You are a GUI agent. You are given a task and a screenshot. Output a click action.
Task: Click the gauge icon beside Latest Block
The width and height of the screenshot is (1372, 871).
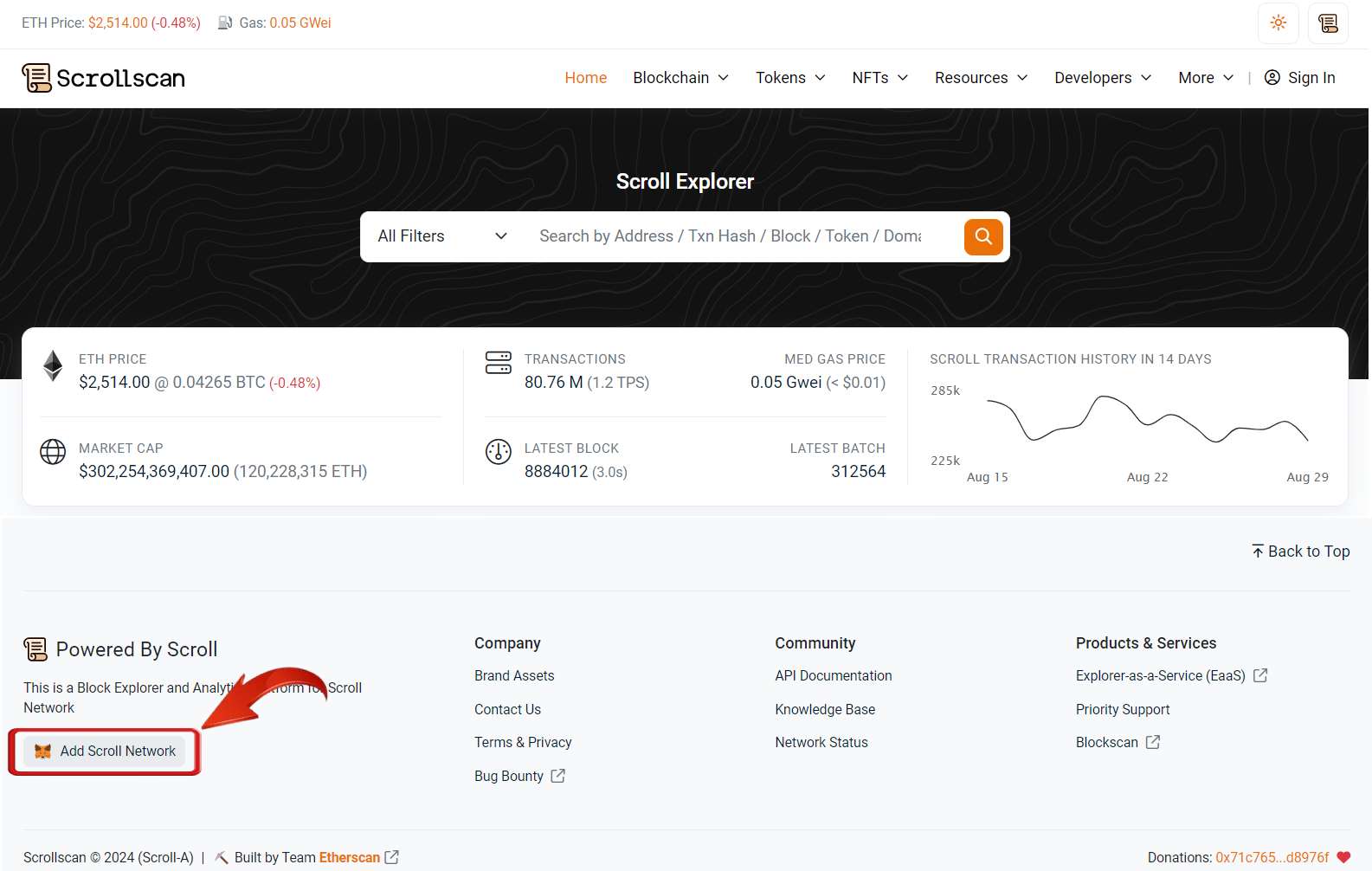pos(499,452)
